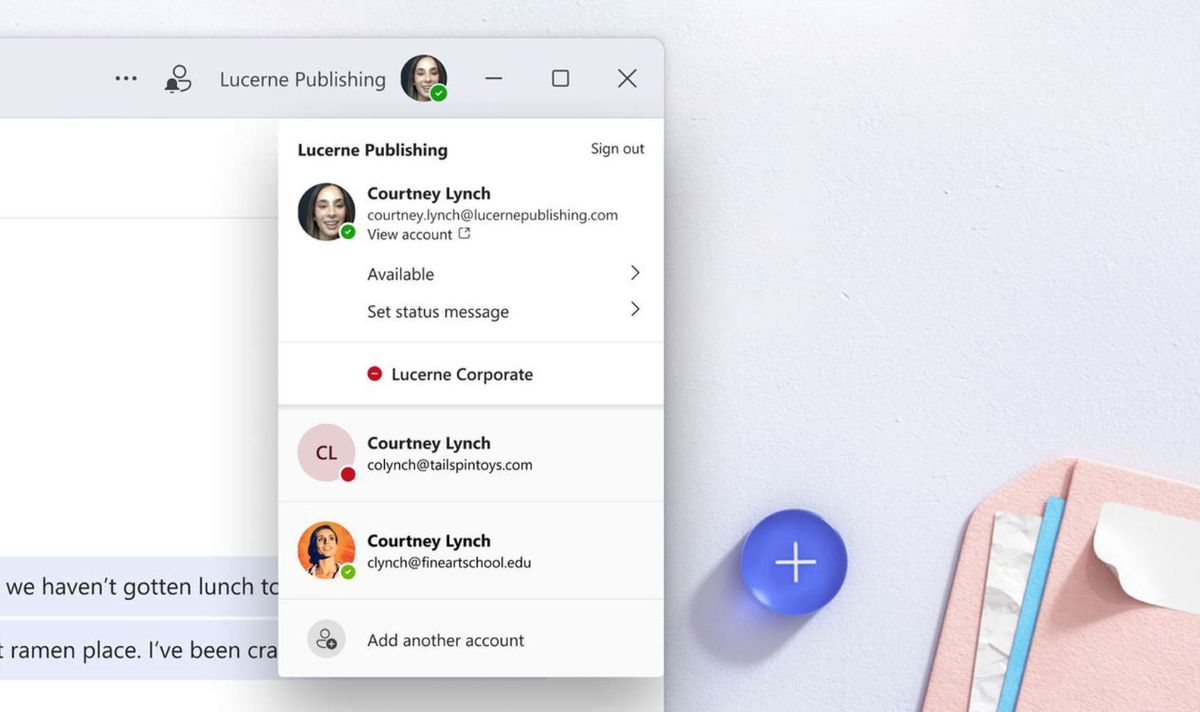Click the green availability badge on title bar avatar

tap(437, 92)
